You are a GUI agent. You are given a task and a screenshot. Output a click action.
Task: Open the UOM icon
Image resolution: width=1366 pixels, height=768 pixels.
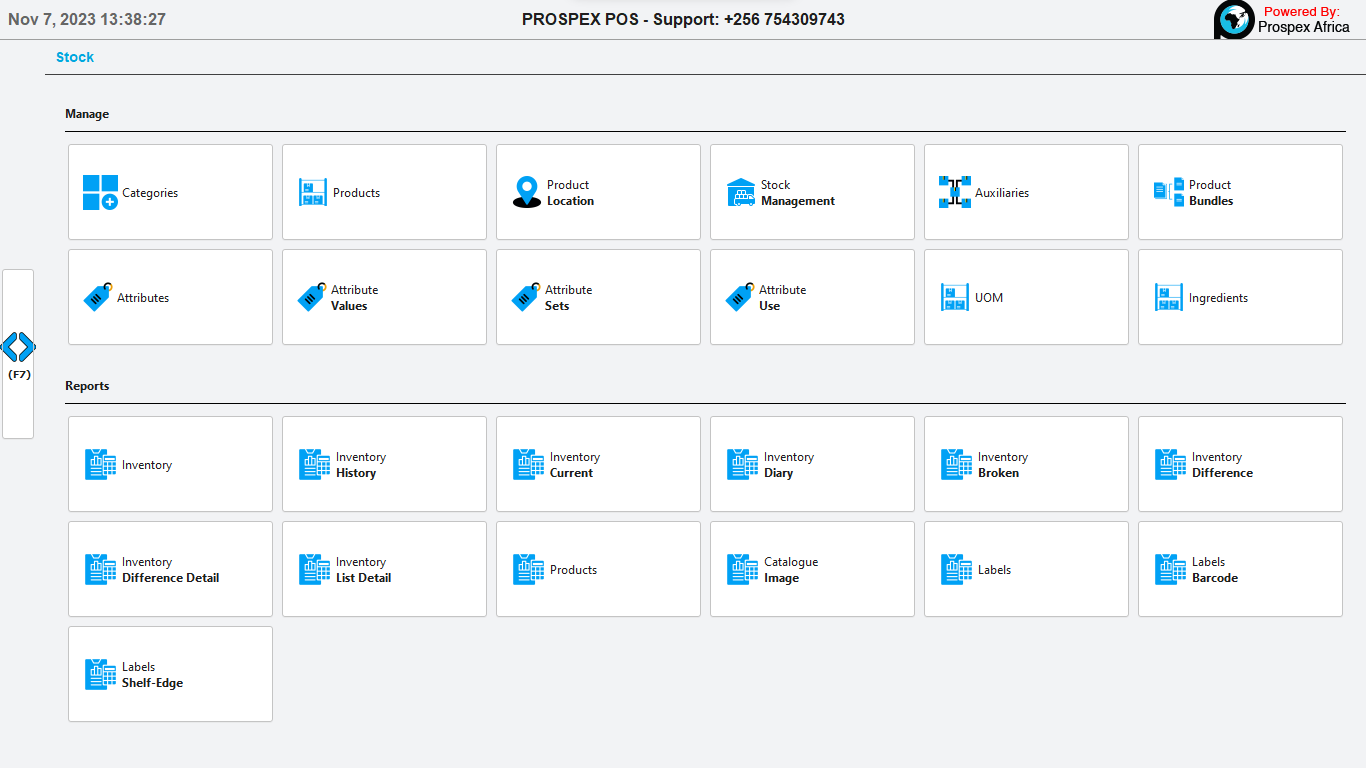(955, 297)
